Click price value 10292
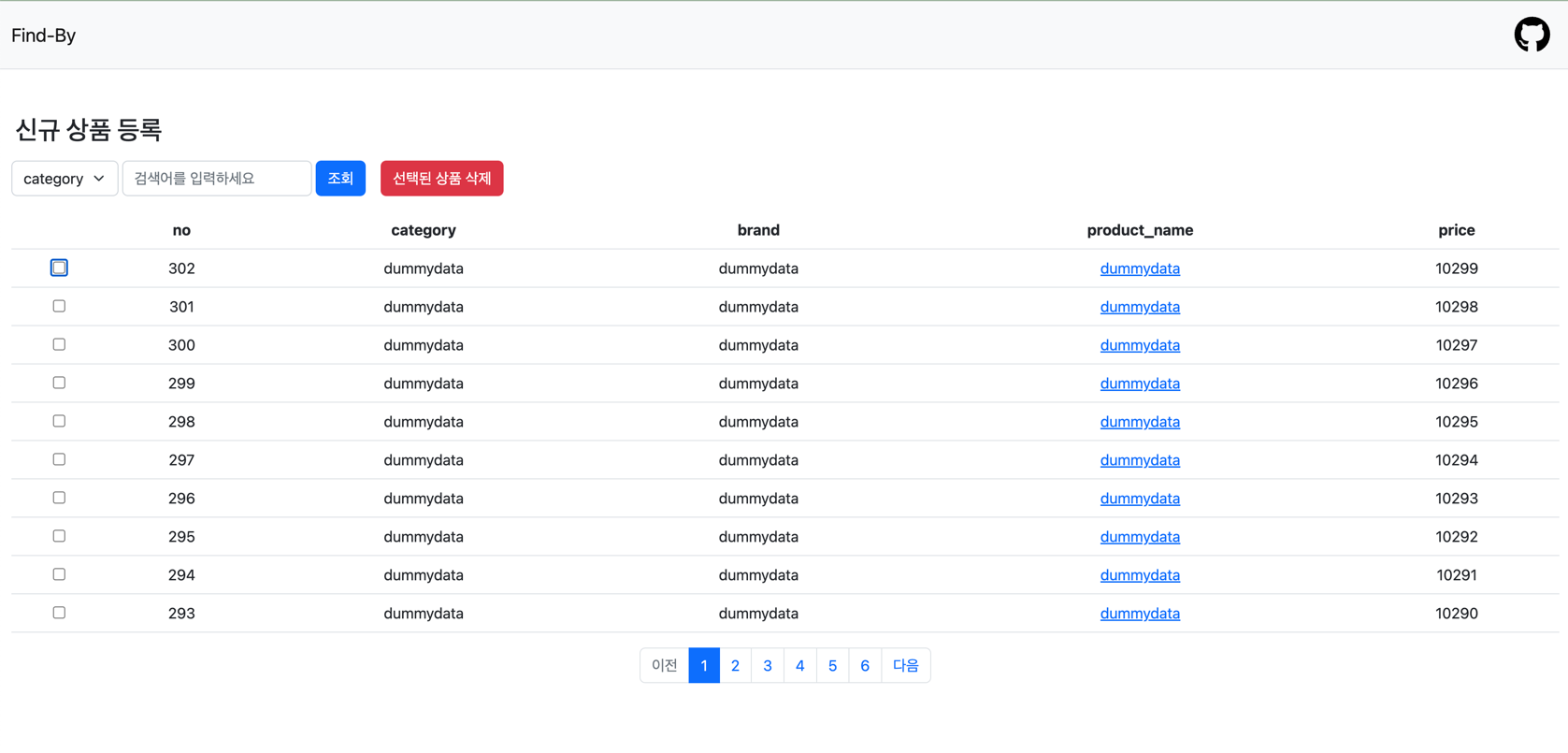Image resolution: width=1568 pixels, height=753 pixels. 1457,537
